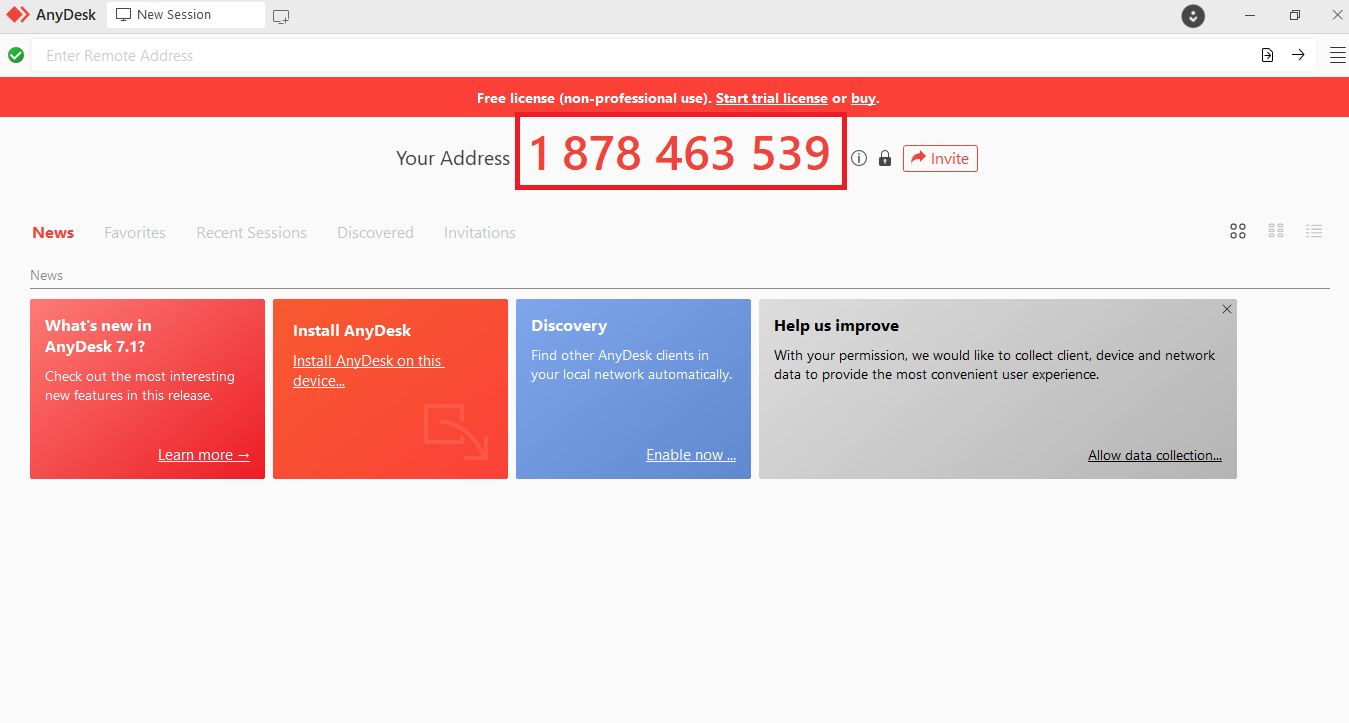1349x723 pixels.
Task: Click the Discovery card title
Action: coord(569,325)
